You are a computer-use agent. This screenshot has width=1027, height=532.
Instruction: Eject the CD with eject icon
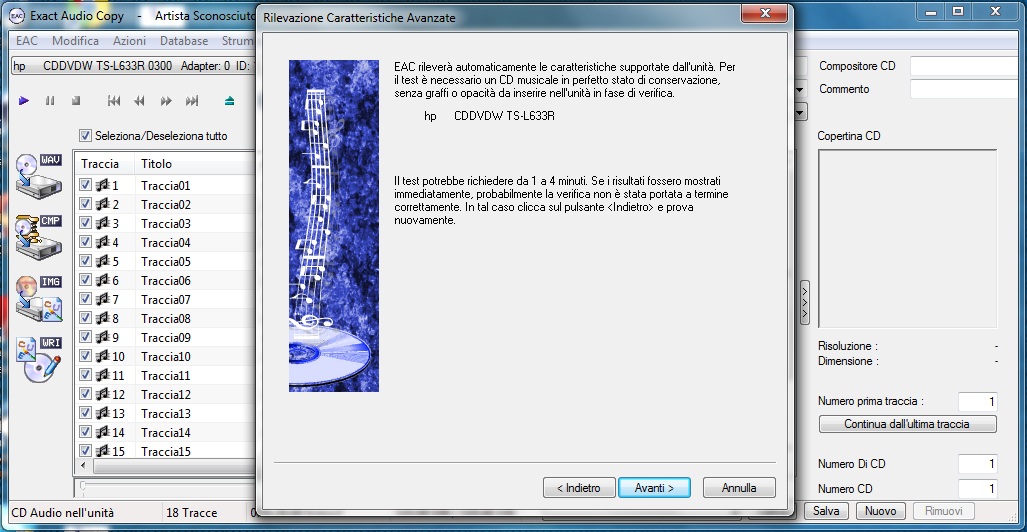(229, 101)
